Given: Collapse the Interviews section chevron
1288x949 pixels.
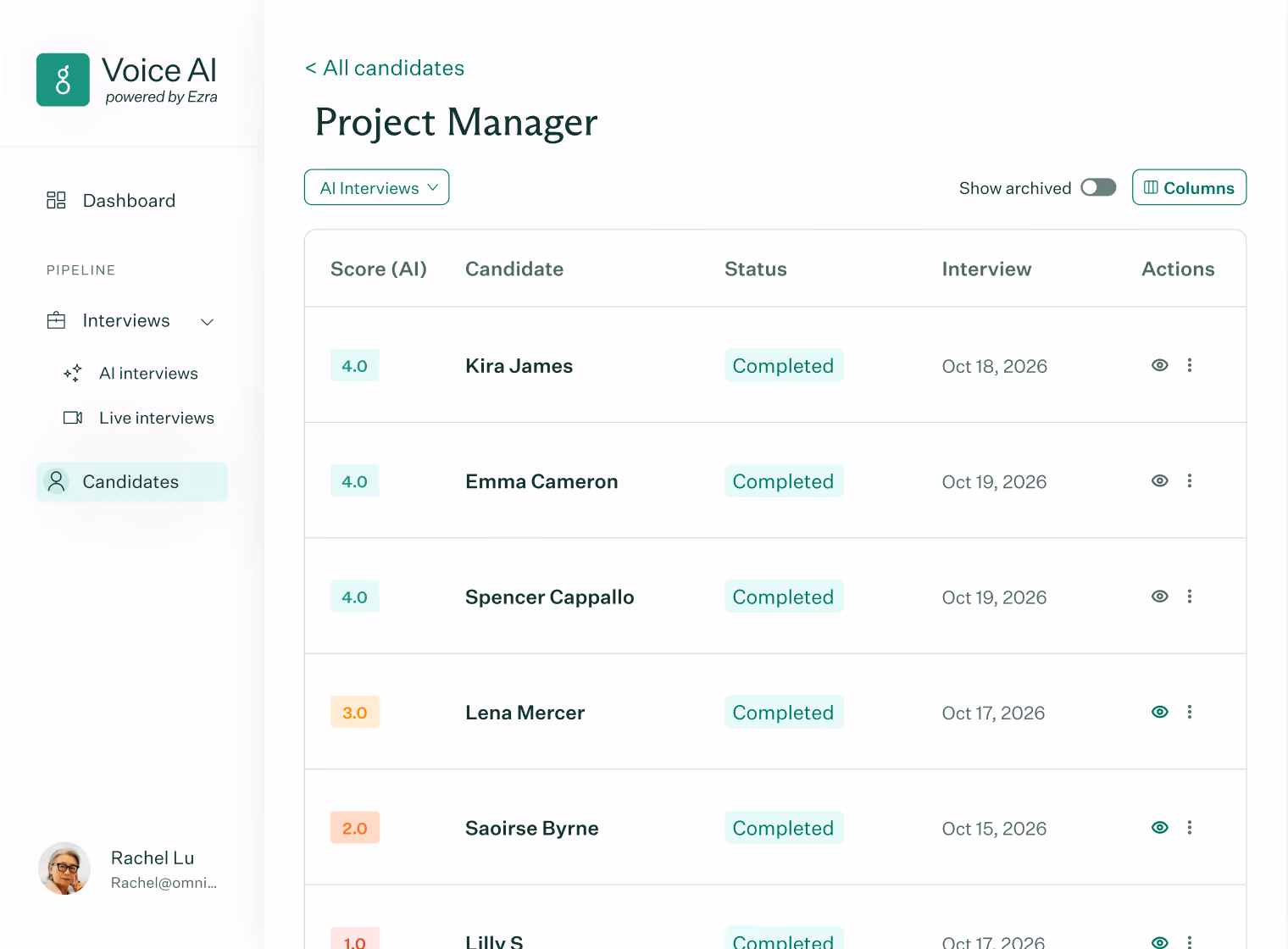Looking at the screenshot, I should tap(207, 322).
